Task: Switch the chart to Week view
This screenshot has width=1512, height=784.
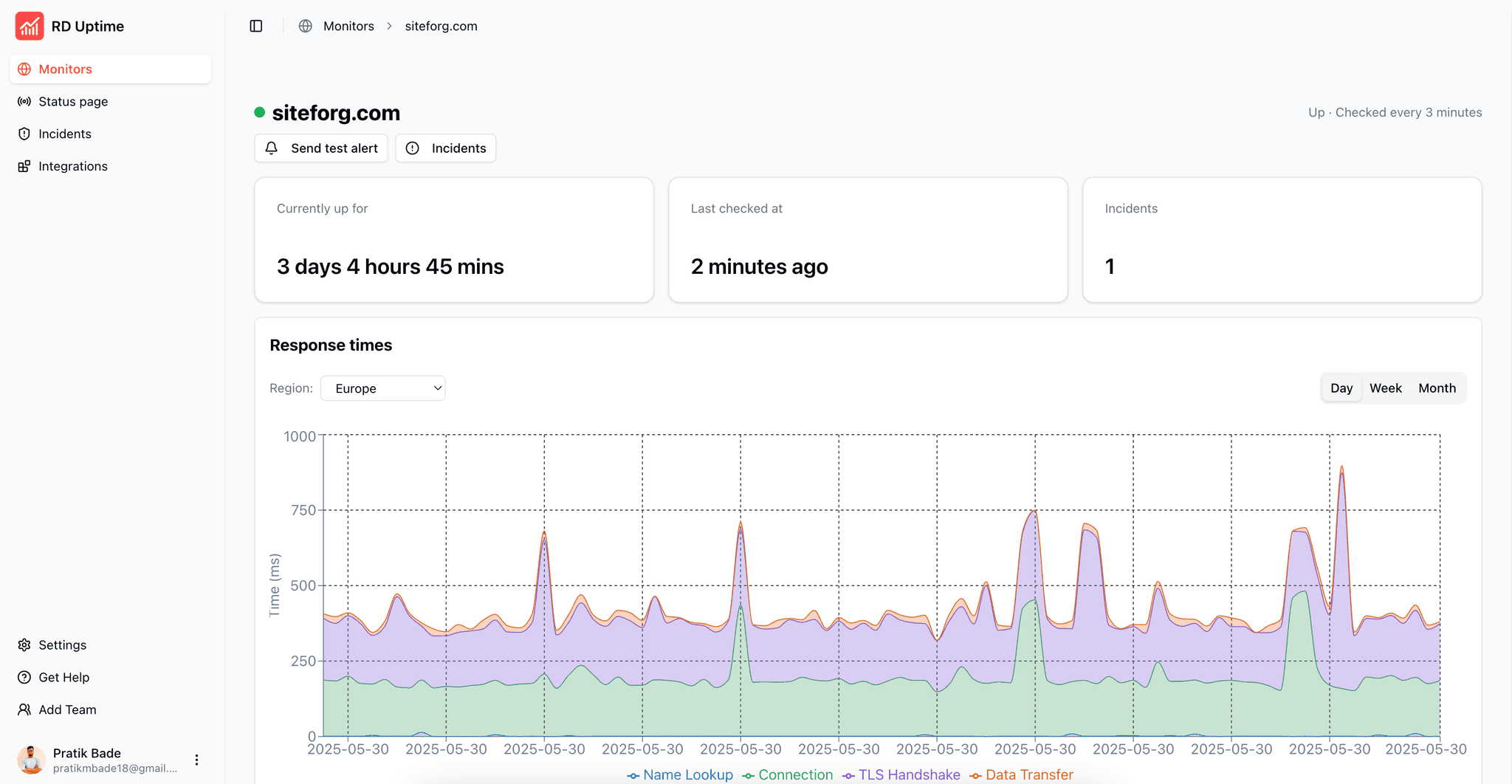Action: click(x=1385, y=388)
